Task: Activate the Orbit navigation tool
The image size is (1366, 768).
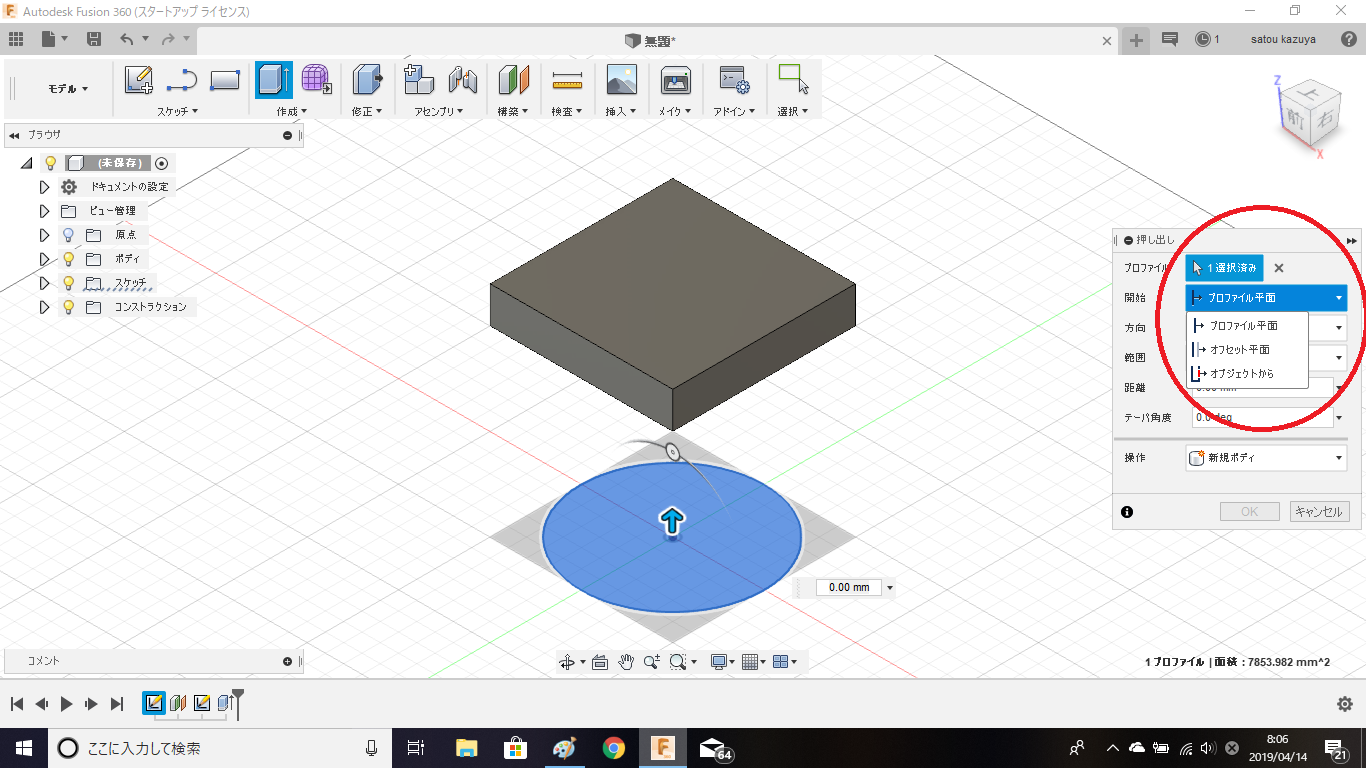Action: tap(567, 661)
